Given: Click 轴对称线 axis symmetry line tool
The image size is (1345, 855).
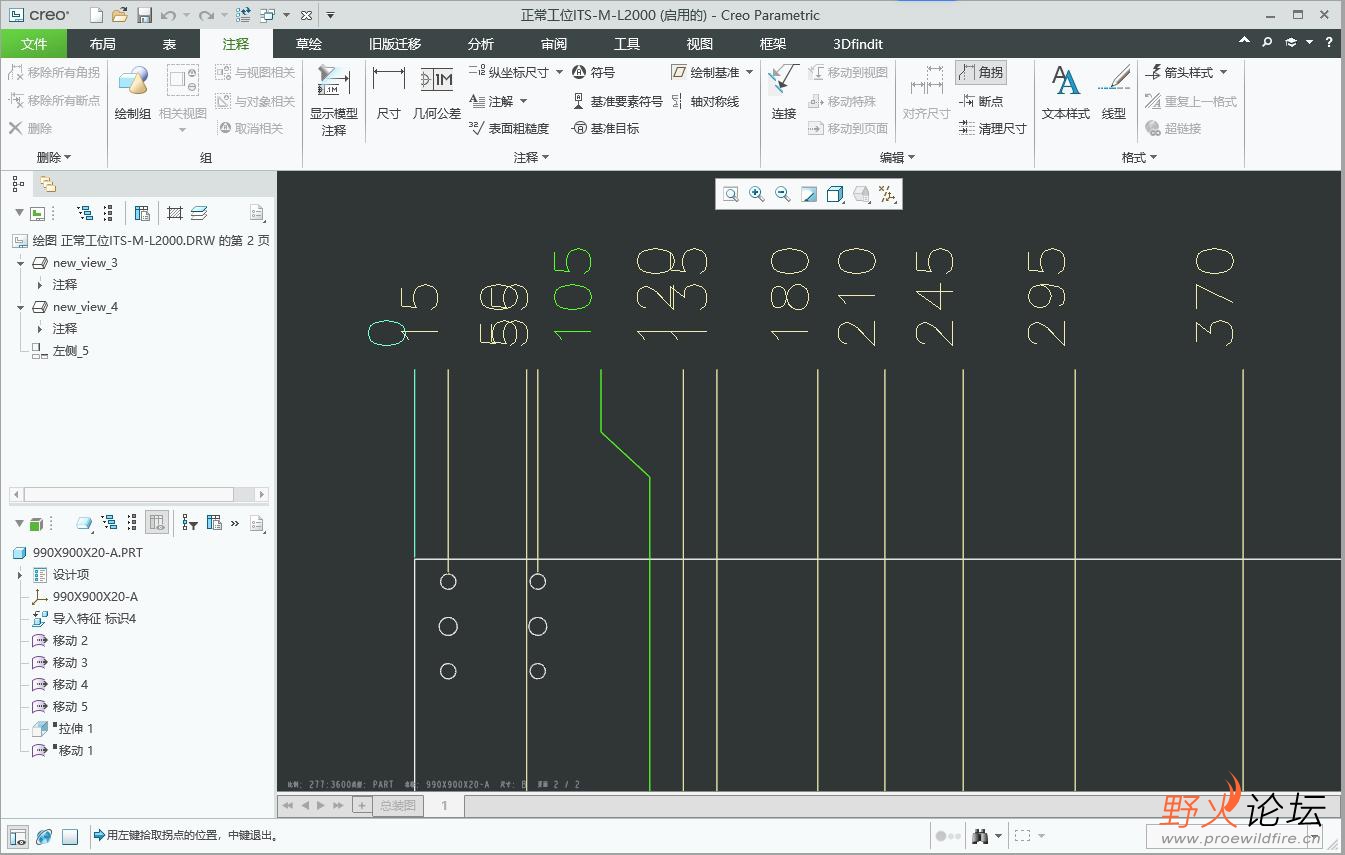Looking at the screenshot, I should pos(705,101).
